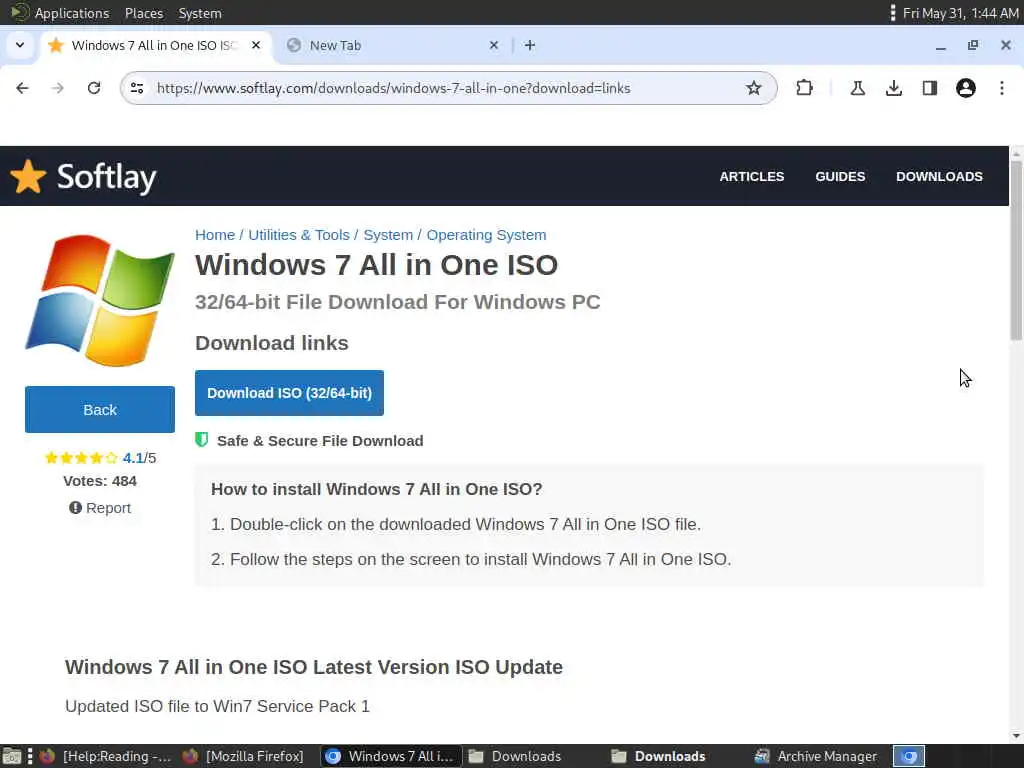Click the Report link
Viewport: 1024px width, 768px height.
click(x=100, y=508)
